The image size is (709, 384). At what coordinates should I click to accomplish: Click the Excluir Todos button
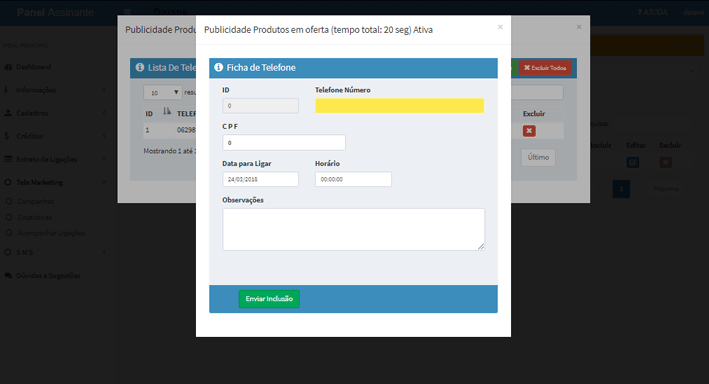point(545,68)
